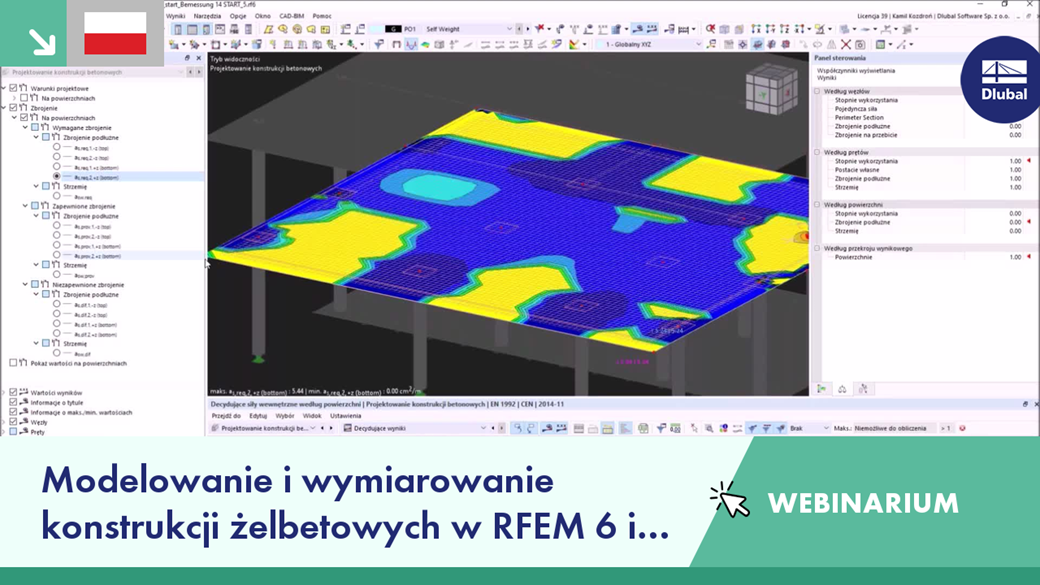Enable Pokaż wartości na powierzchniach checkbox
1040x585 pixels.
coord(13,363)
